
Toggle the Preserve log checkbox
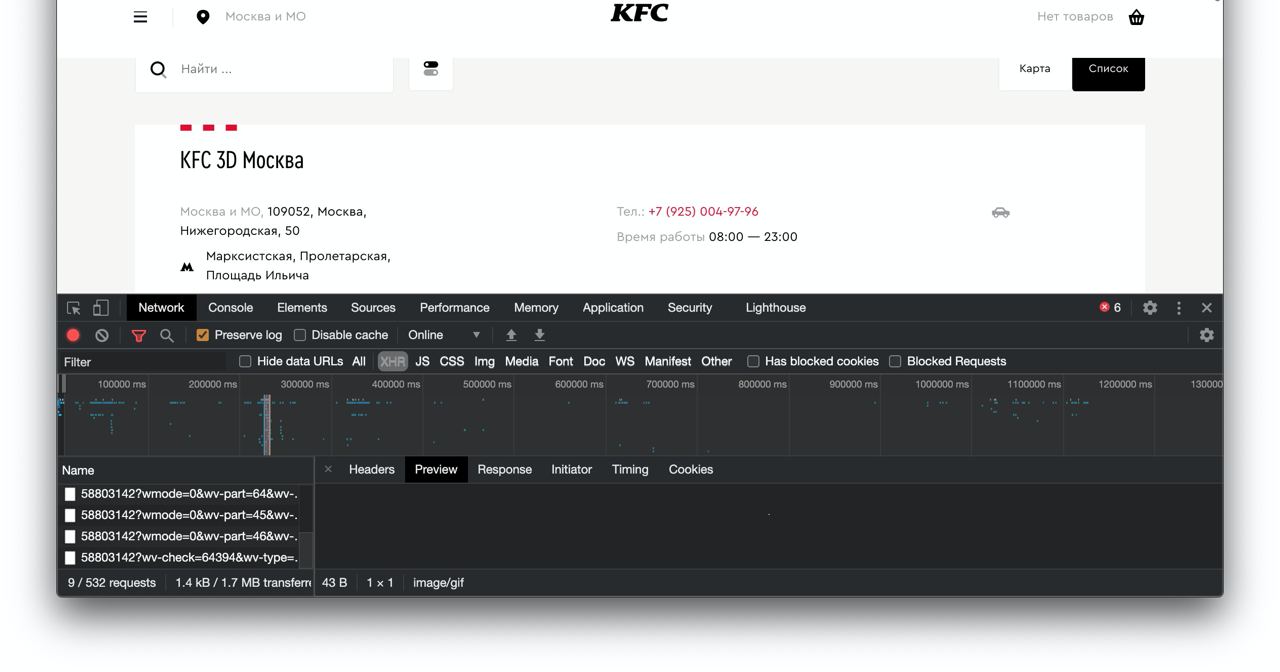pyautogui.click(x=202, y=335)
